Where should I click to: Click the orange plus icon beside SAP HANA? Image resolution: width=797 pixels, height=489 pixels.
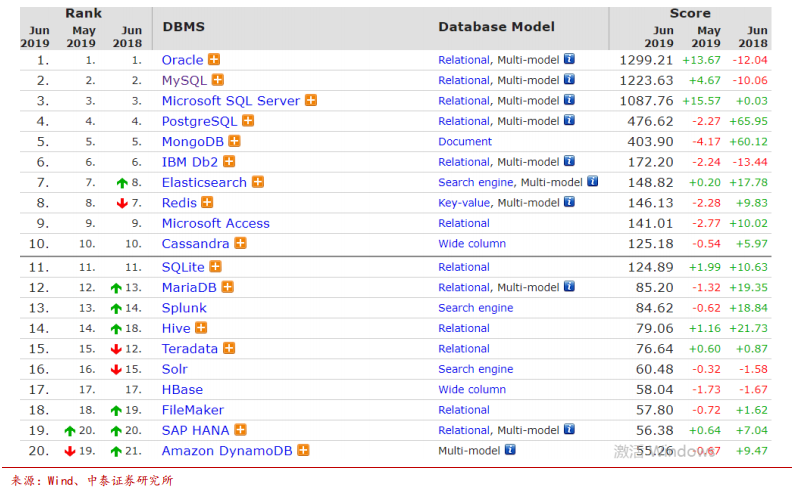pos(240,430)
